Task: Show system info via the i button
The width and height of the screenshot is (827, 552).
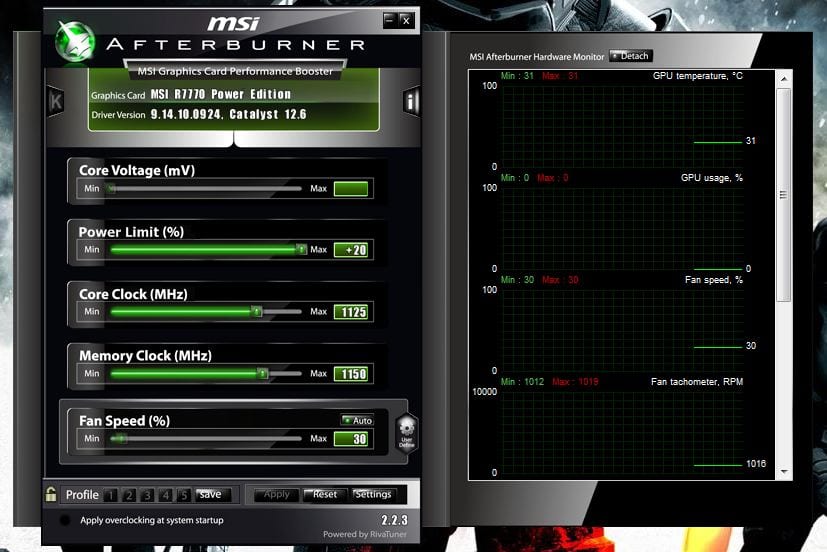Action: [x=410, y=101]
